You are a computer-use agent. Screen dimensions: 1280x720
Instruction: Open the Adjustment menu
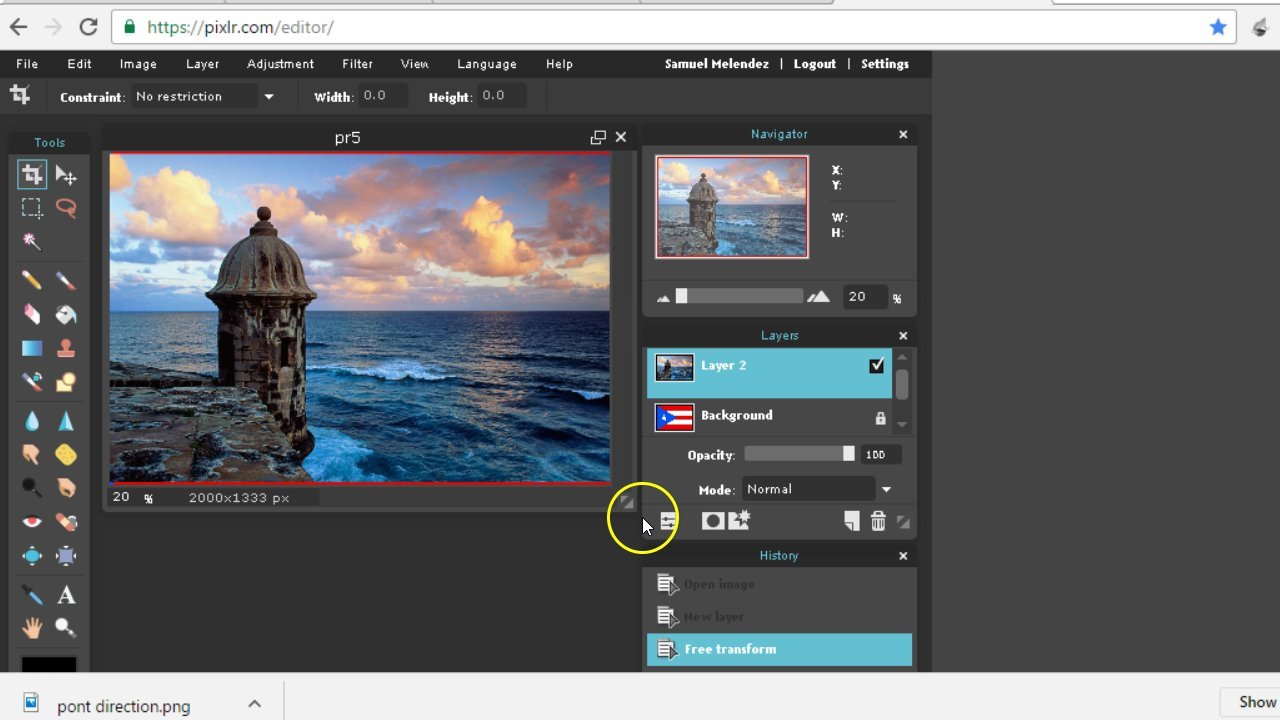pyautogui.click(x=280, y=63)
